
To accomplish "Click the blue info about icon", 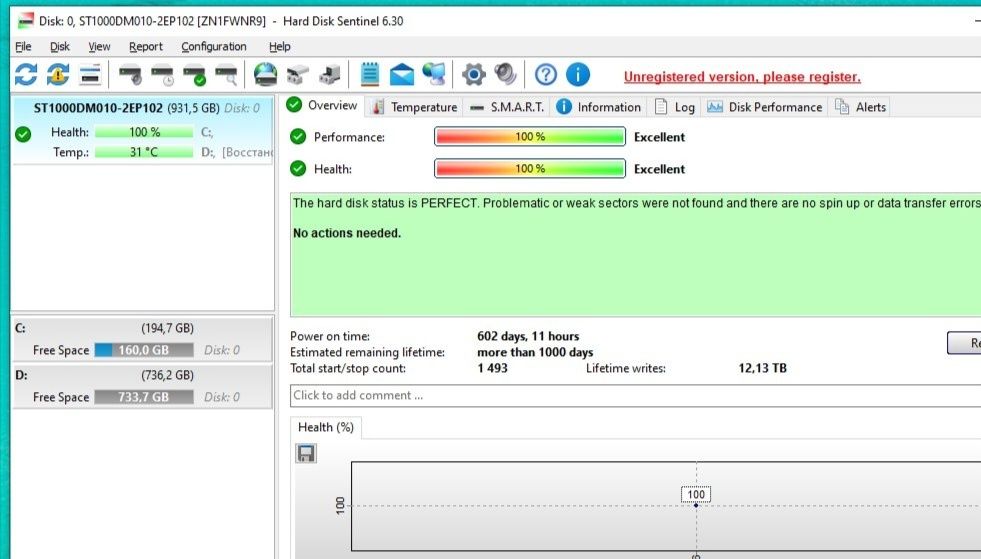I will pyautogui.click(x=577, y=74).
